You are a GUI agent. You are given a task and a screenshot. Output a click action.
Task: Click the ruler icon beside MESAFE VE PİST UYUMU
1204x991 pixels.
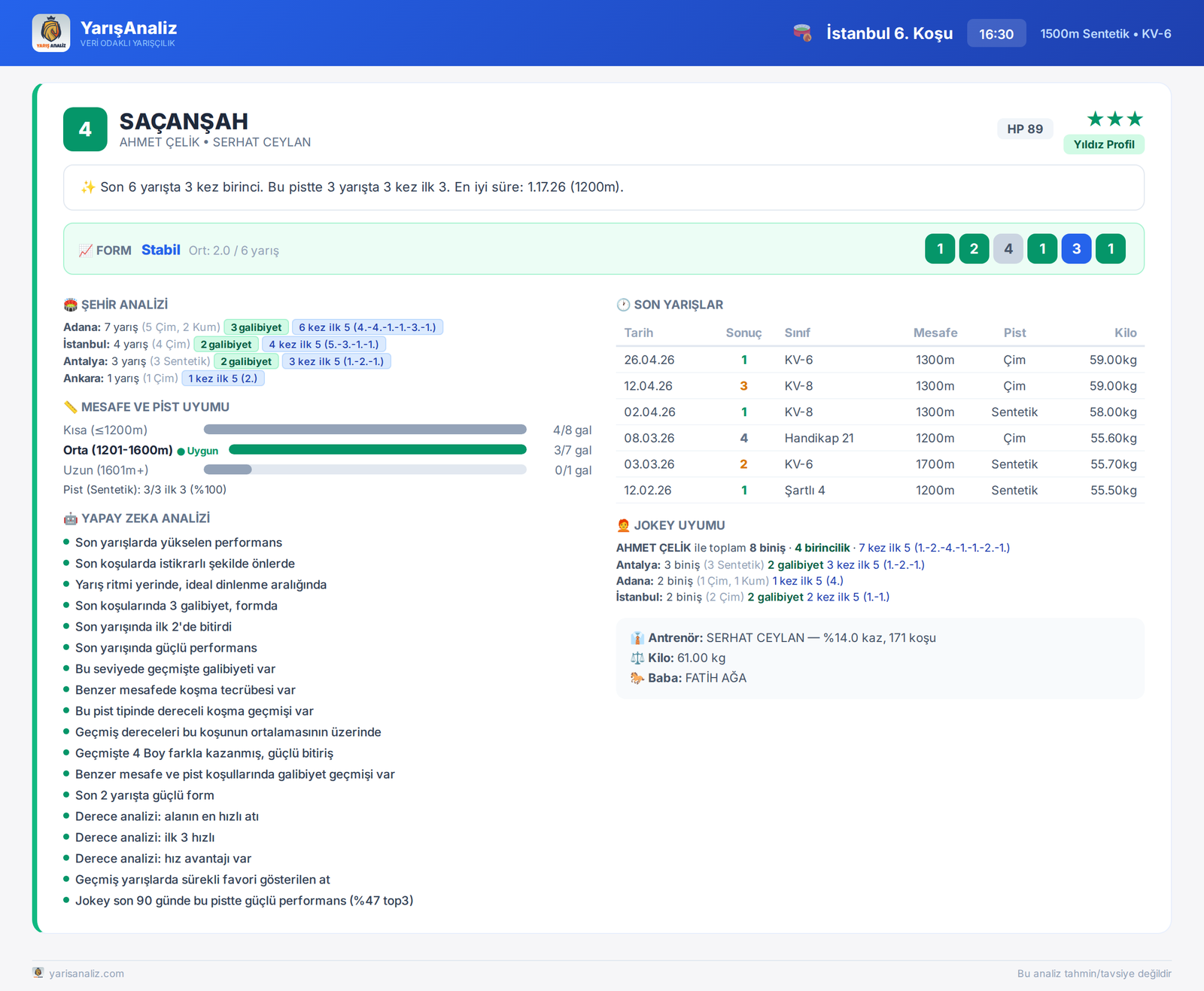click(x=71, y=407)
